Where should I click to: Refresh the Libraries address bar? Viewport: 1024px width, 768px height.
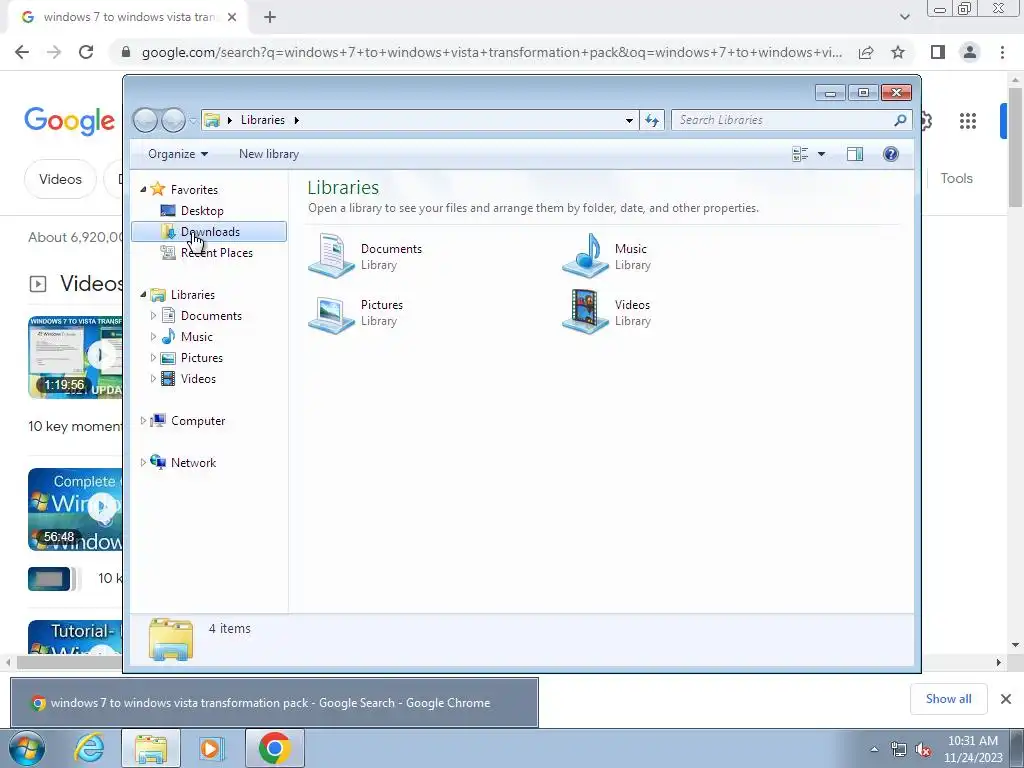point(652,120)
